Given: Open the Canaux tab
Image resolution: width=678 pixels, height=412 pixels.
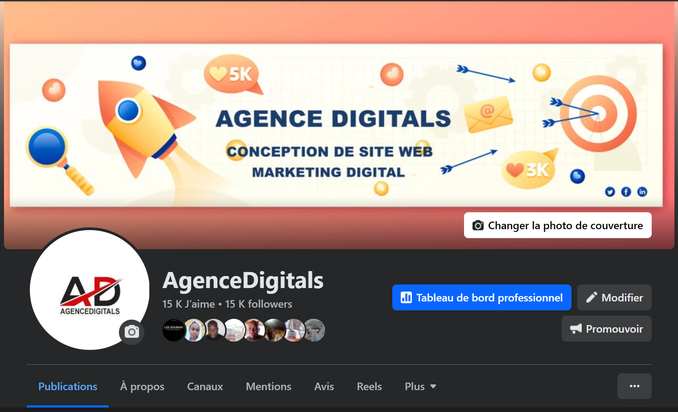Looking at the screenshot, I should click(205, 386).
